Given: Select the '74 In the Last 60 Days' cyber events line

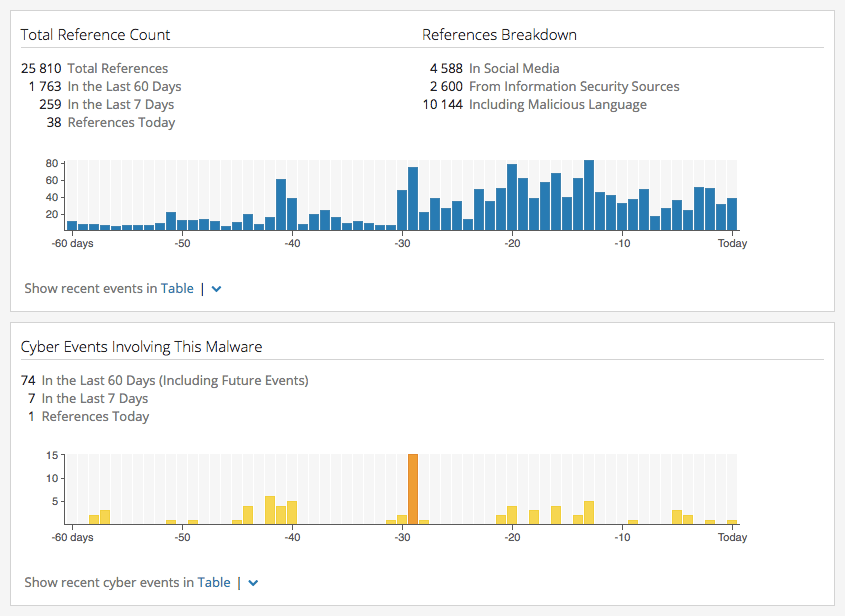Looking at the screenshot, I should 165,380.
